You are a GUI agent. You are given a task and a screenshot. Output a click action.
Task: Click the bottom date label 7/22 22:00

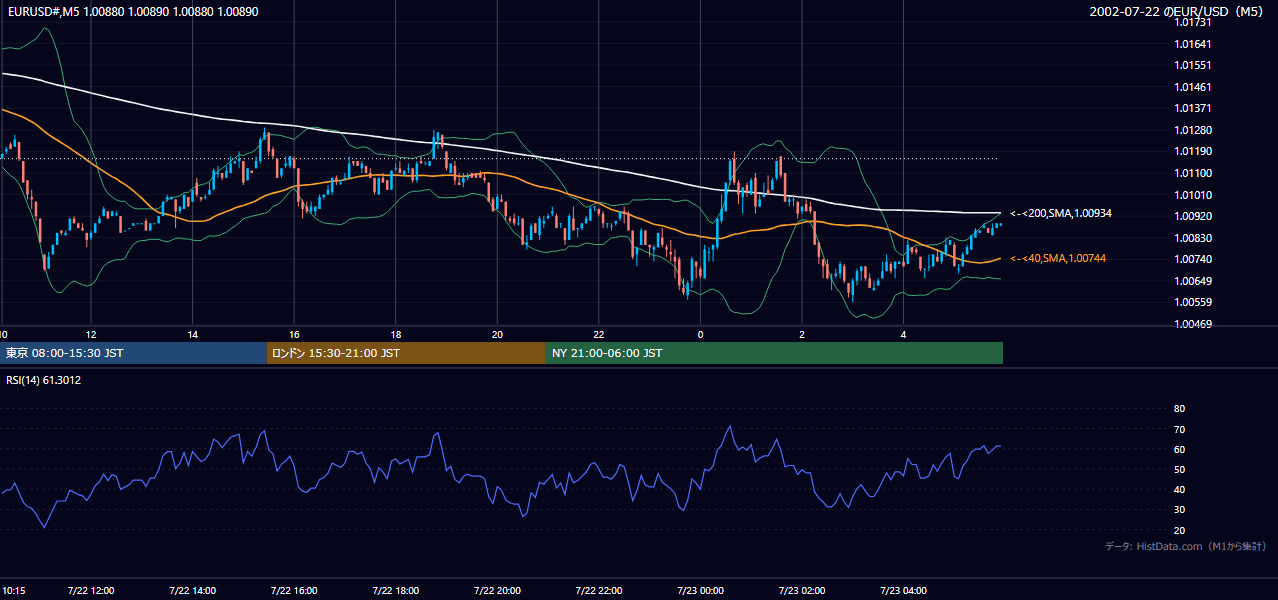coord(599,590)
